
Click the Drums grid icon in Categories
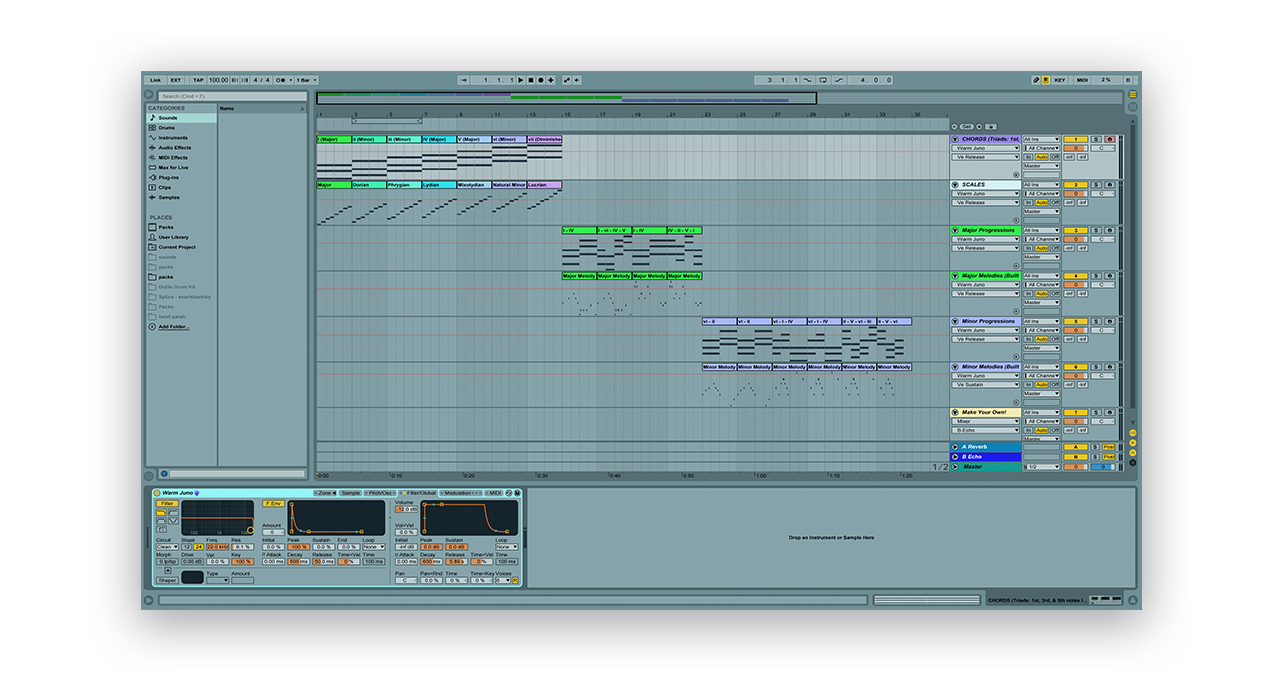coord(152,128)
